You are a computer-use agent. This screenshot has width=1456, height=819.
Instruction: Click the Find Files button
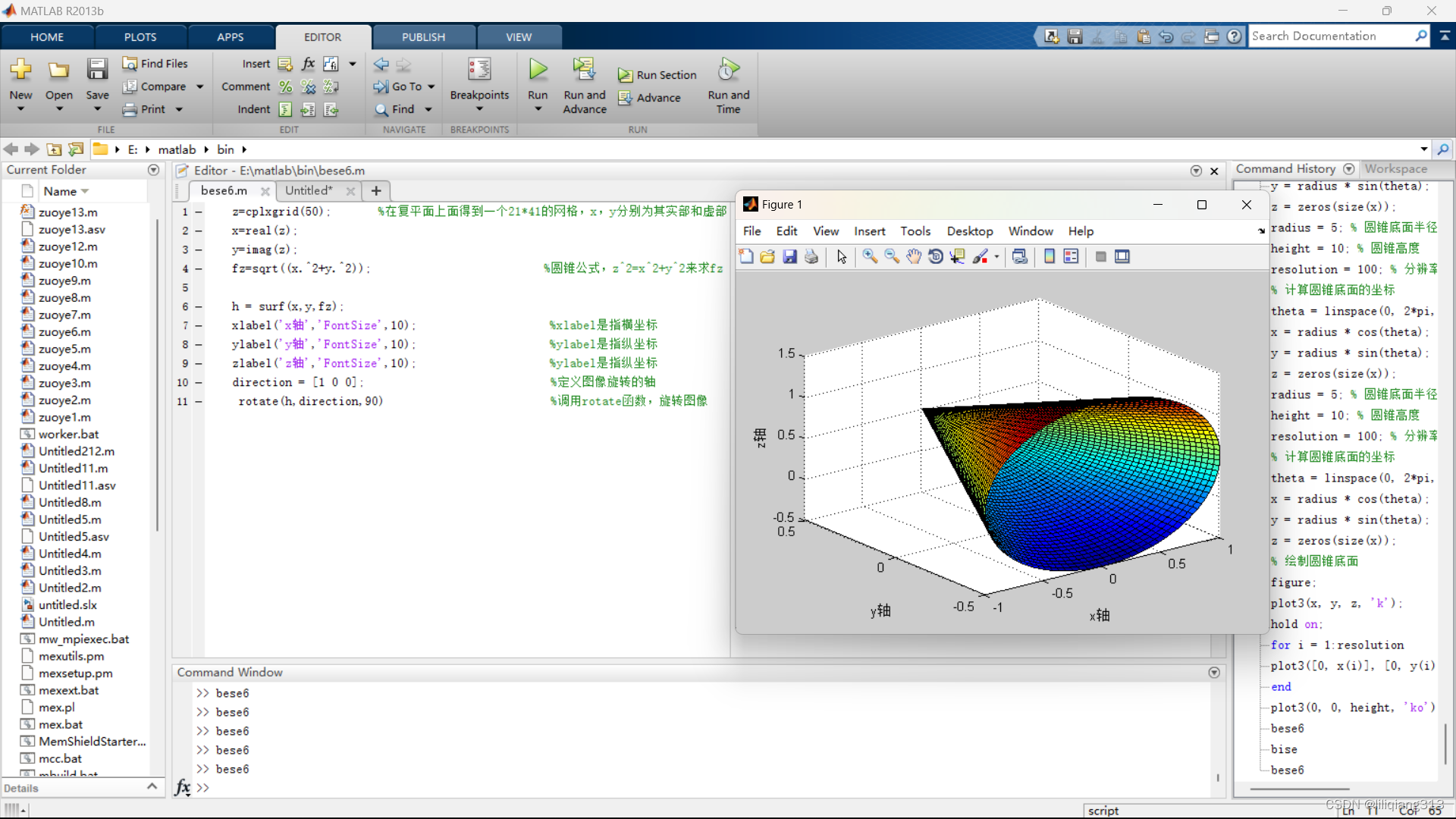point(155,64)
